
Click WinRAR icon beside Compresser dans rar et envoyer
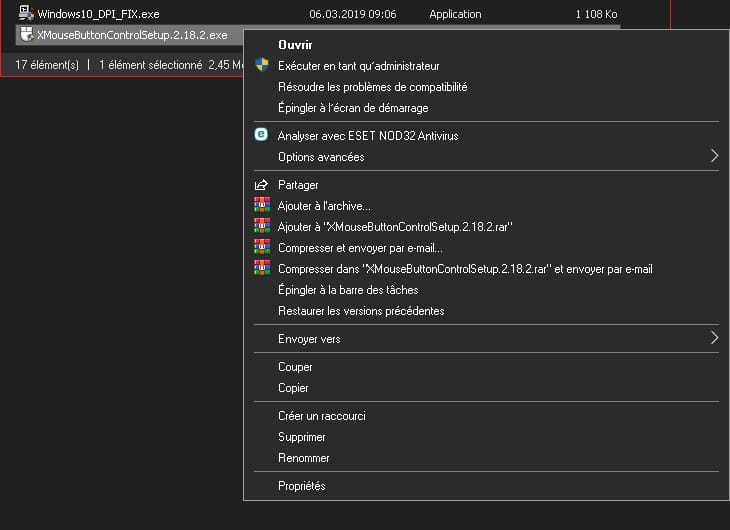coord(262,267)
